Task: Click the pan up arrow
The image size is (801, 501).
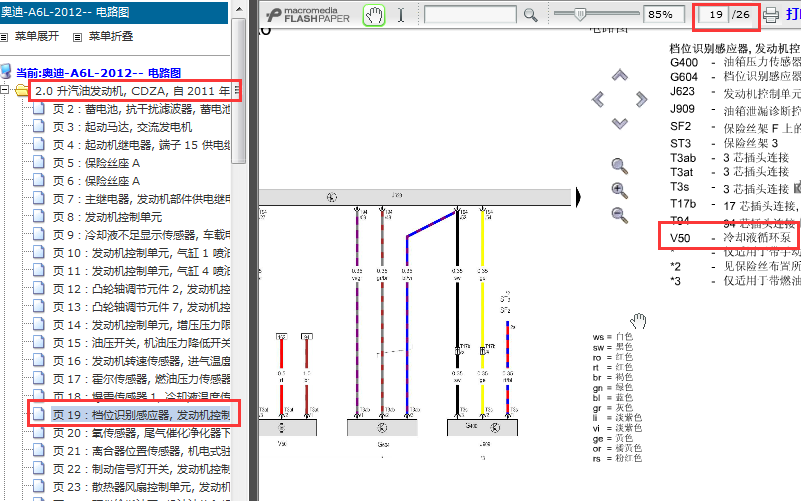Action: pos(620,76)
